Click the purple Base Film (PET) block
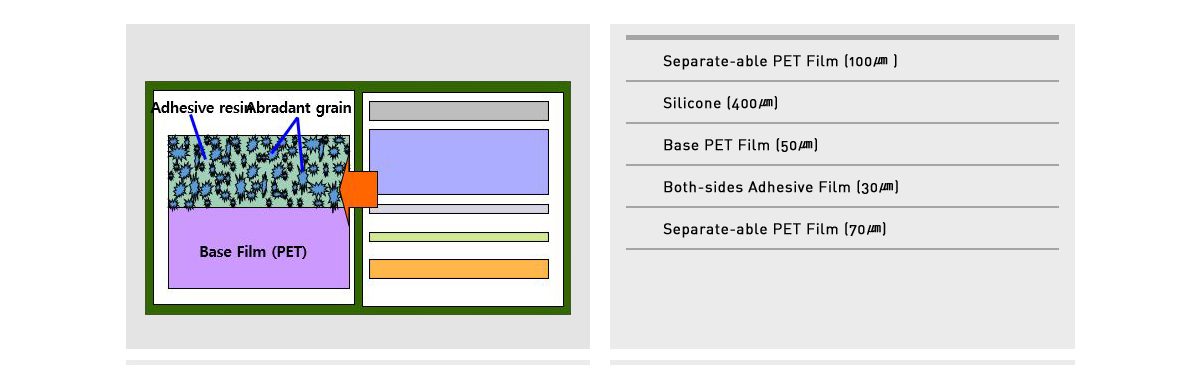 point(259,248)
